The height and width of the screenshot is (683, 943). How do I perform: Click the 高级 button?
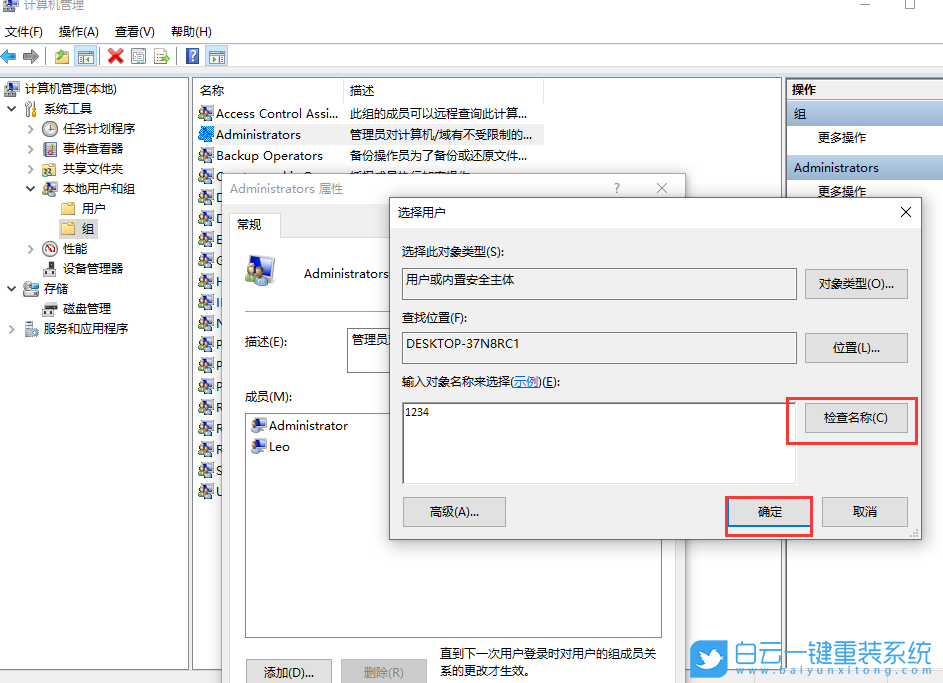(x=454, y=512)
